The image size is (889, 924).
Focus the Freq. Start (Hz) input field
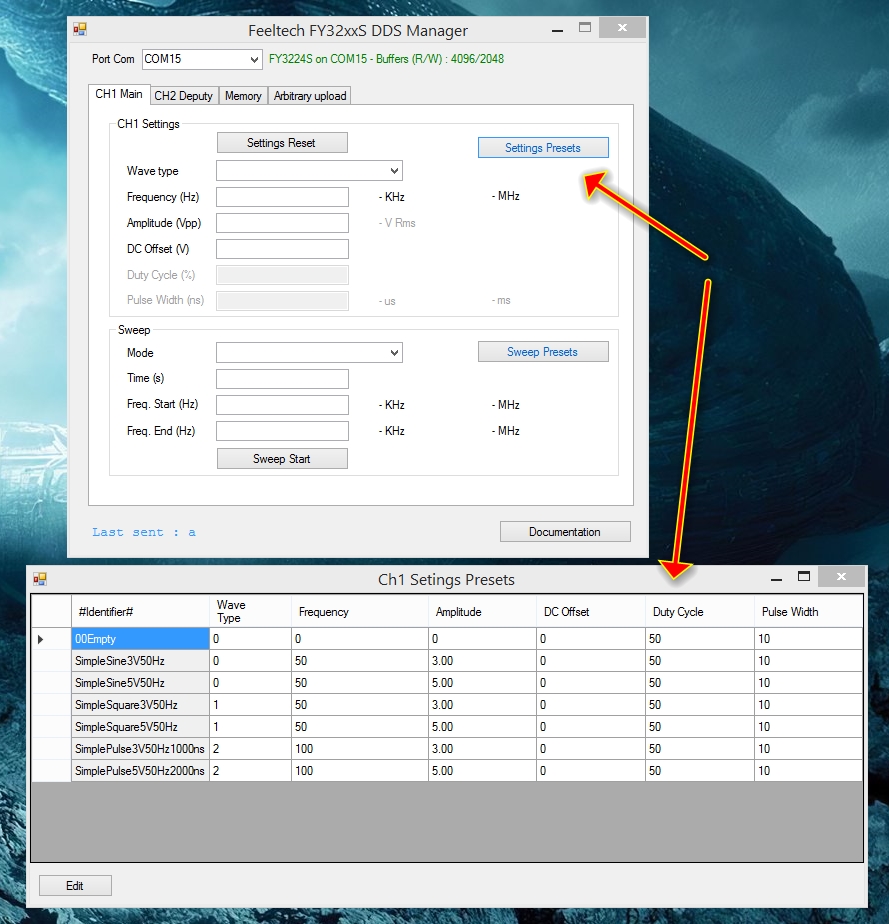pyautogui.click(x=282, y=405)
